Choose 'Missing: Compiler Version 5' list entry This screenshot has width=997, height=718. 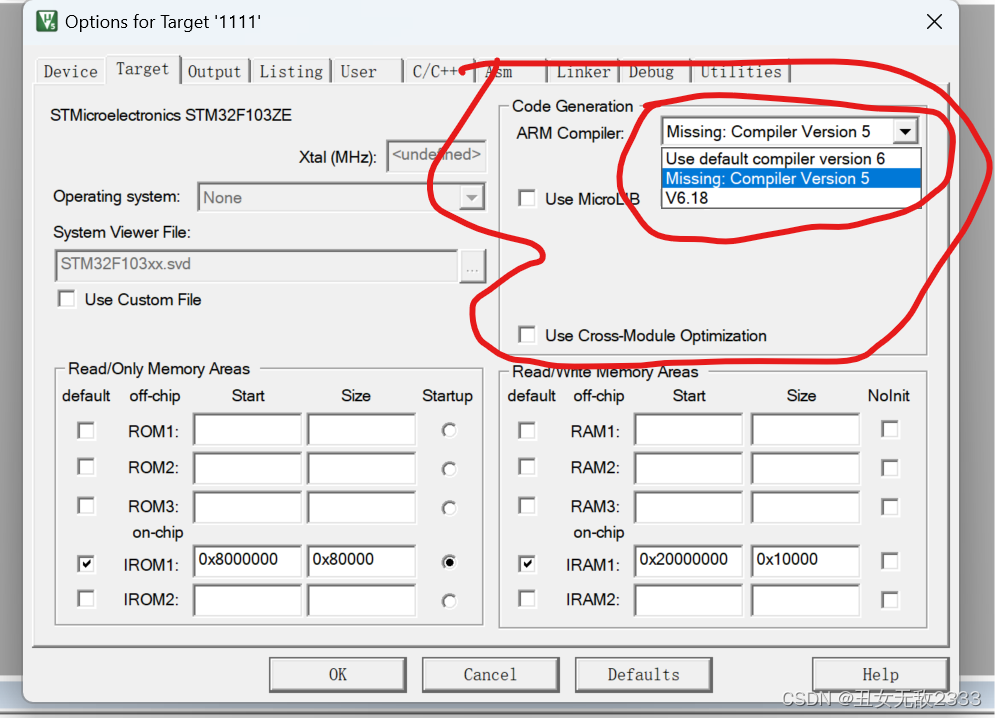791,178
